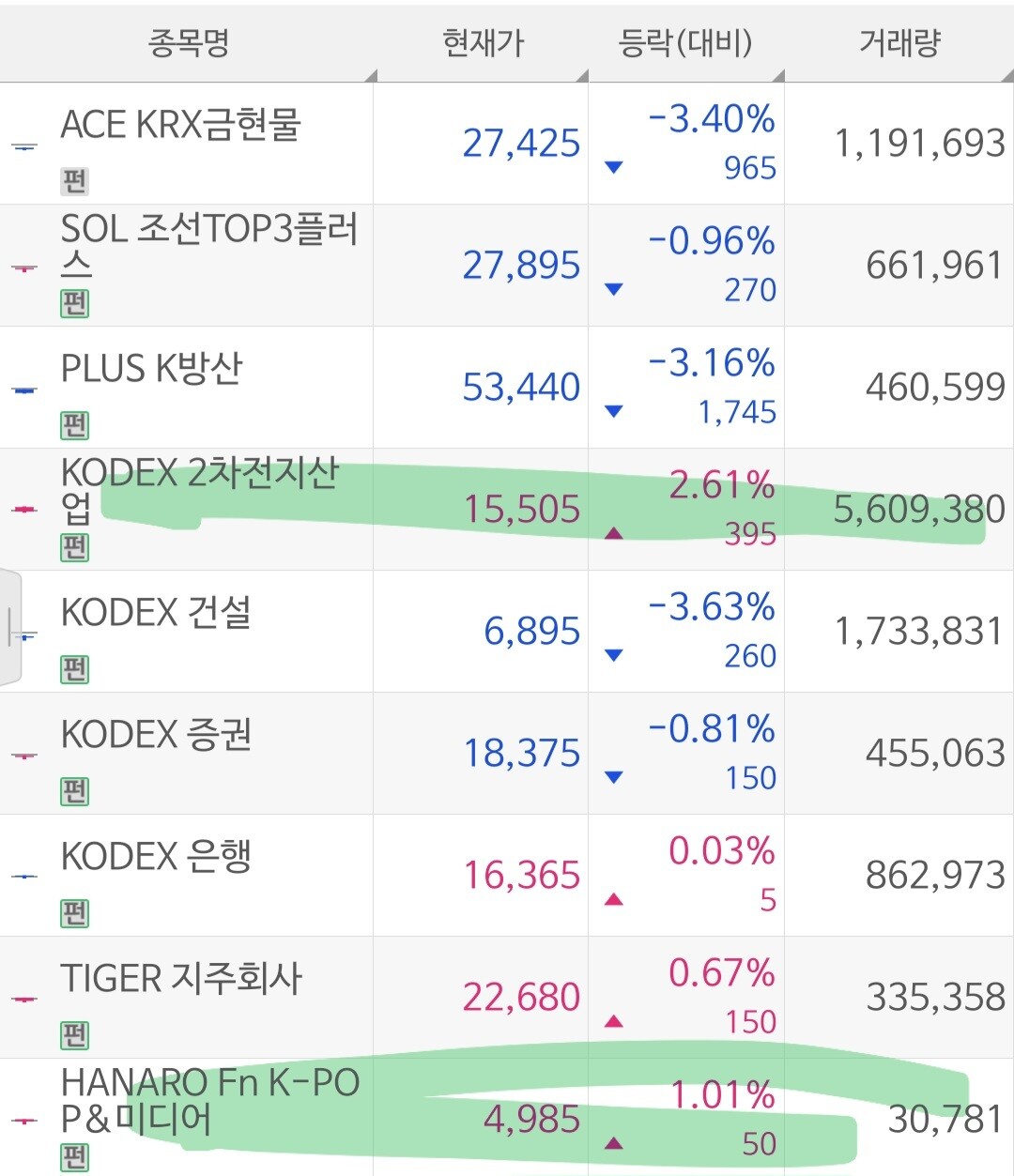The height and width of the screenshot is (1176, 1014).
Task: Click the down arrow for KODEX 건설 change
Action: 614,655
